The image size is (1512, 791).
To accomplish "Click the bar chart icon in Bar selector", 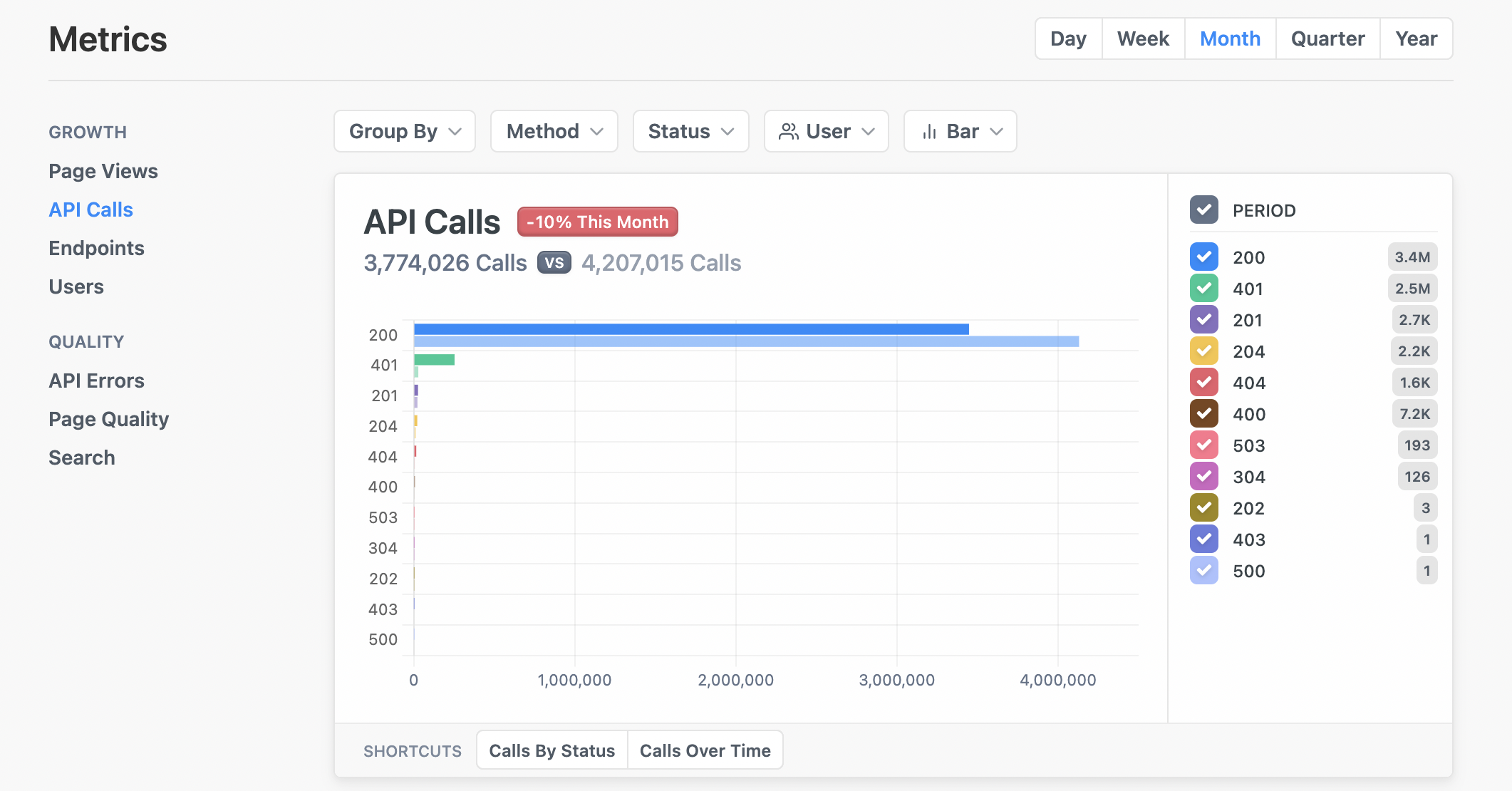I will click(929, 132).
